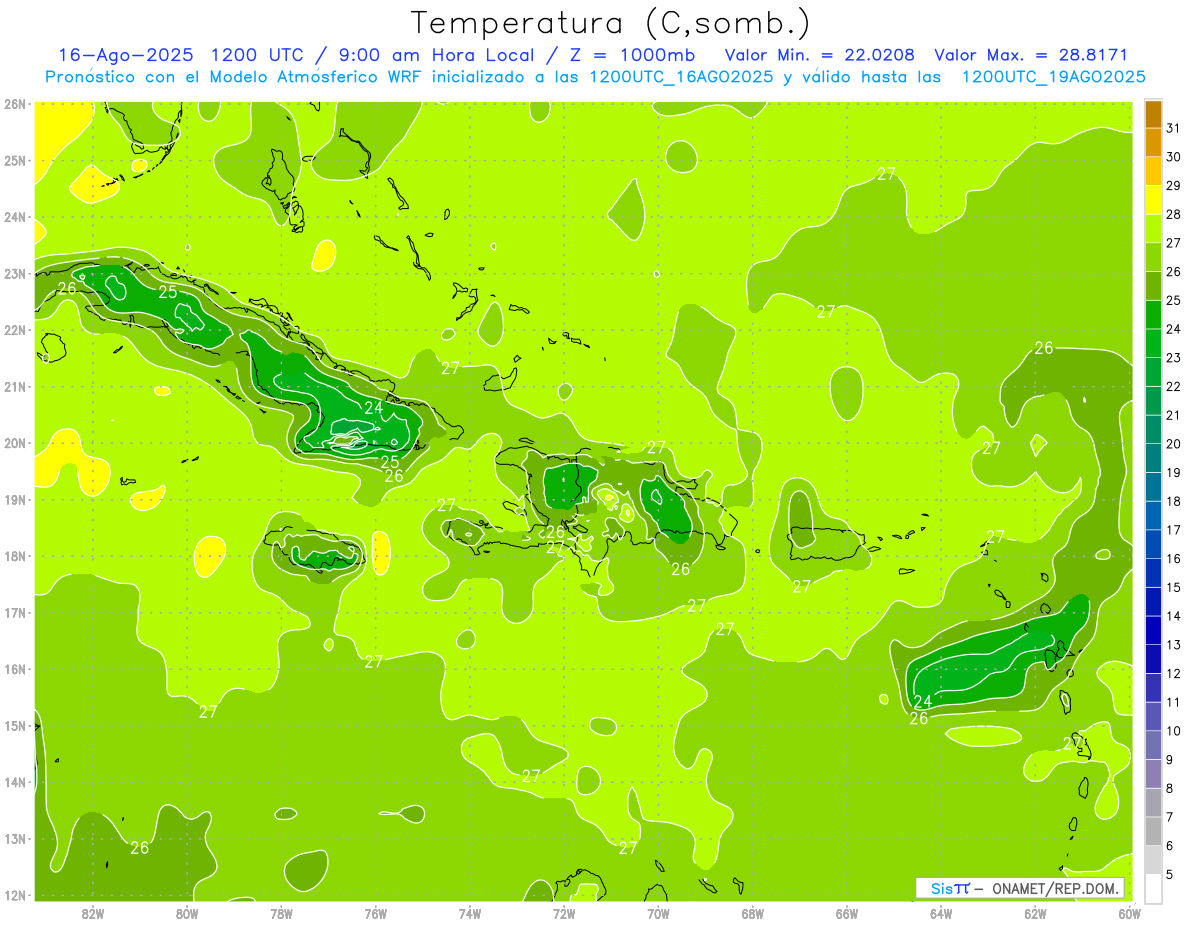Viewport: 1200px width, 927px height.
Task: Click the 21N latitude axis label
Action: 14,386
